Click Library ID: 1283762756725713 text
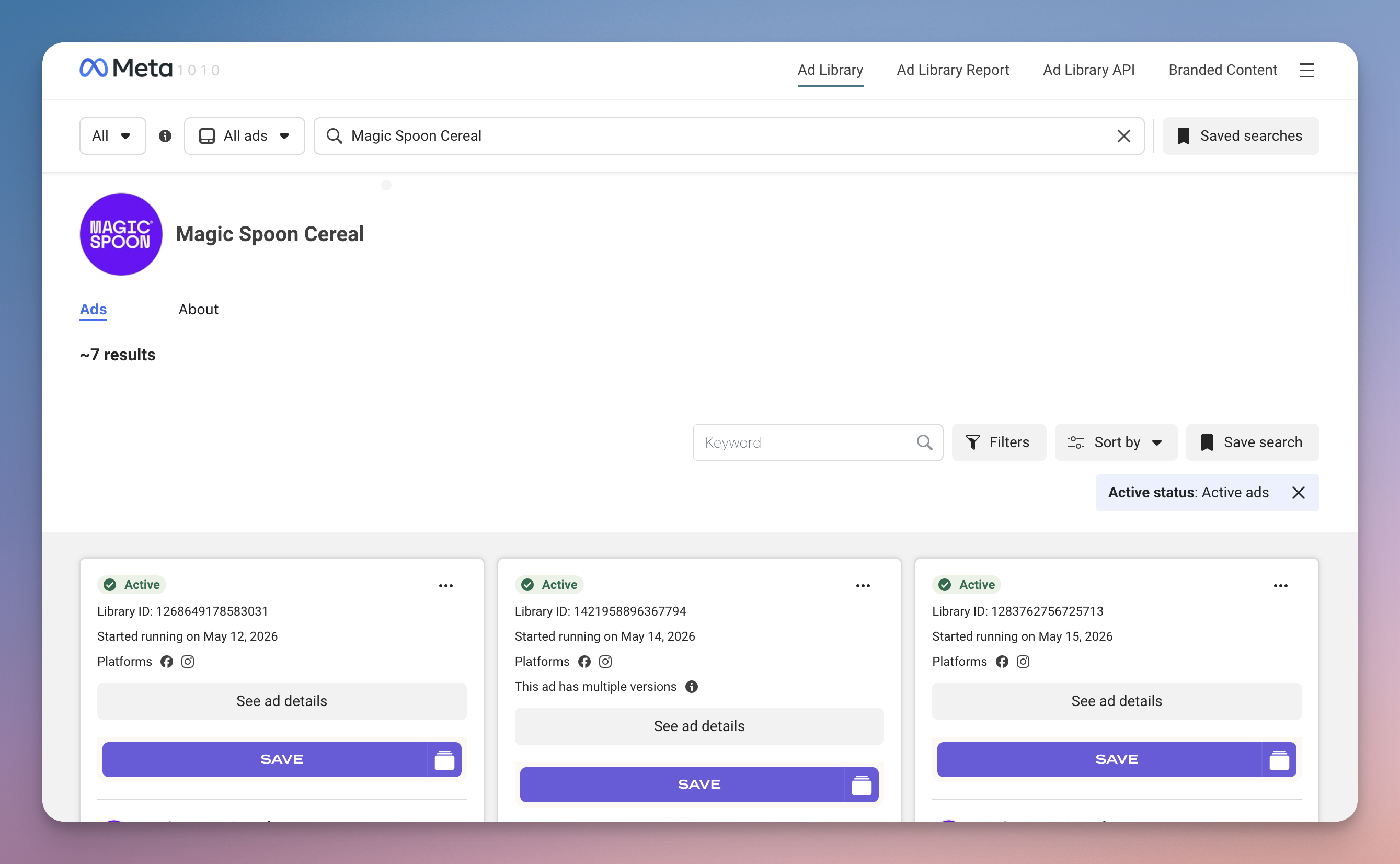The image size is (1400, 864). [x=1017, y=611]
